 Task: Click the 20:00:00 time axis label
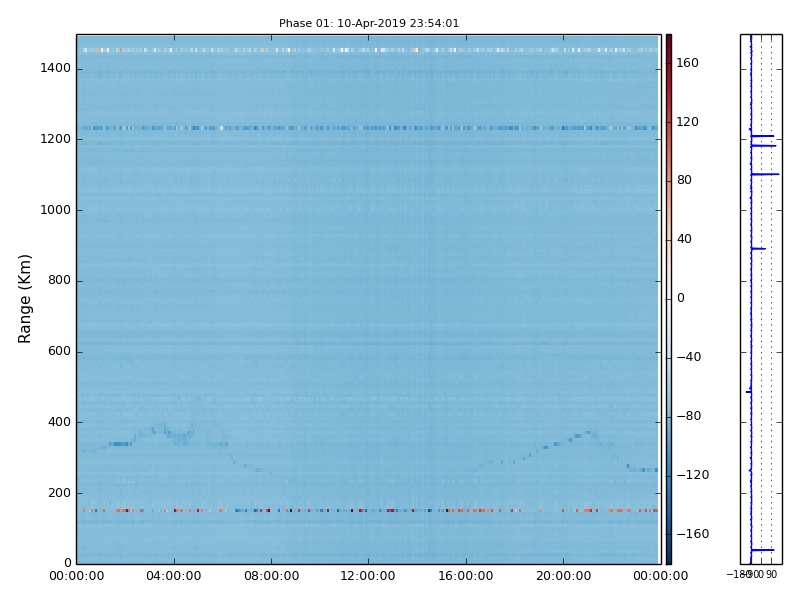(563, 576)
